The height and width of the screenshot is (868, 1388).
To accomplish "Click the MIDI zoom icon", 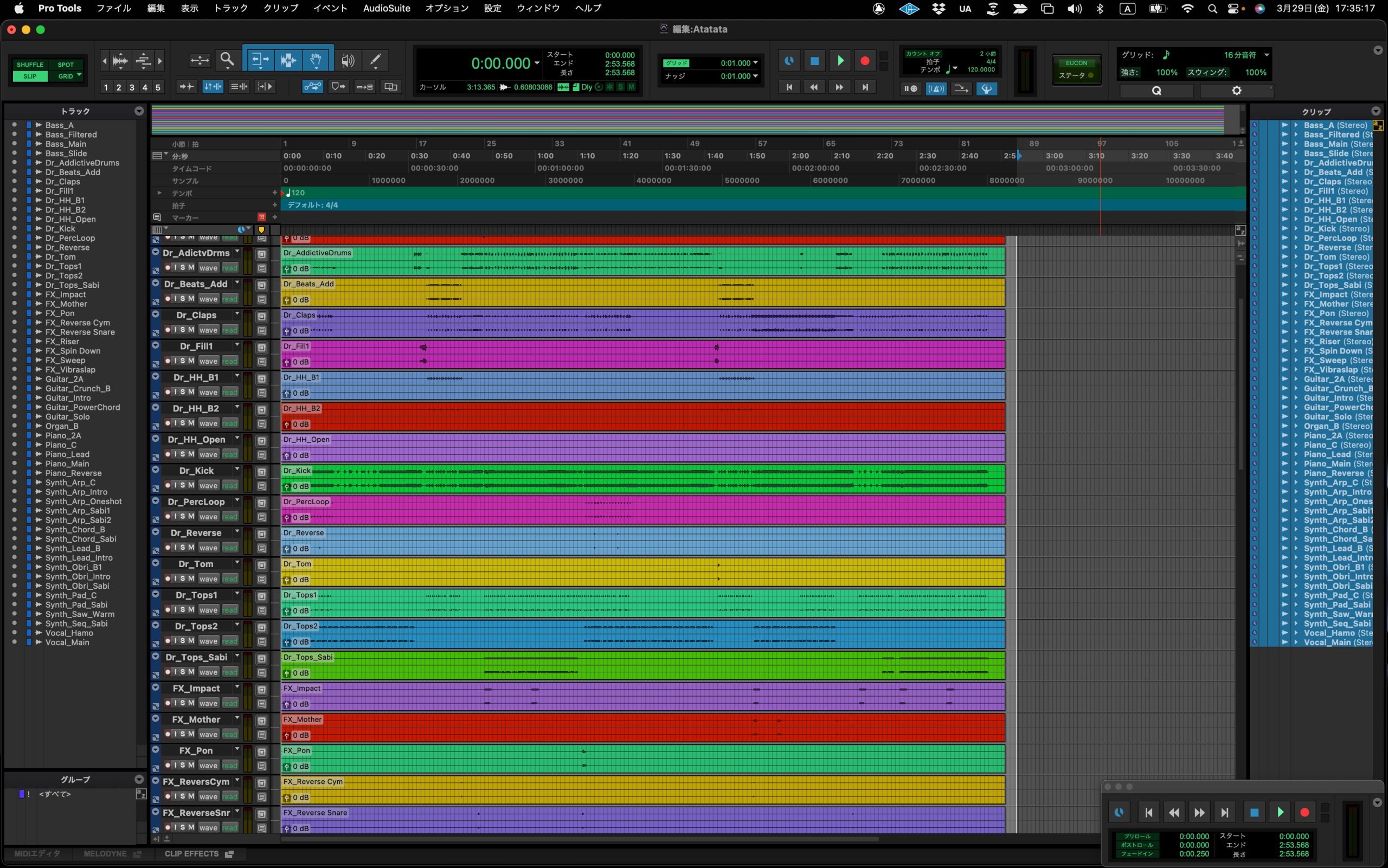I will [x=144, y=60].
